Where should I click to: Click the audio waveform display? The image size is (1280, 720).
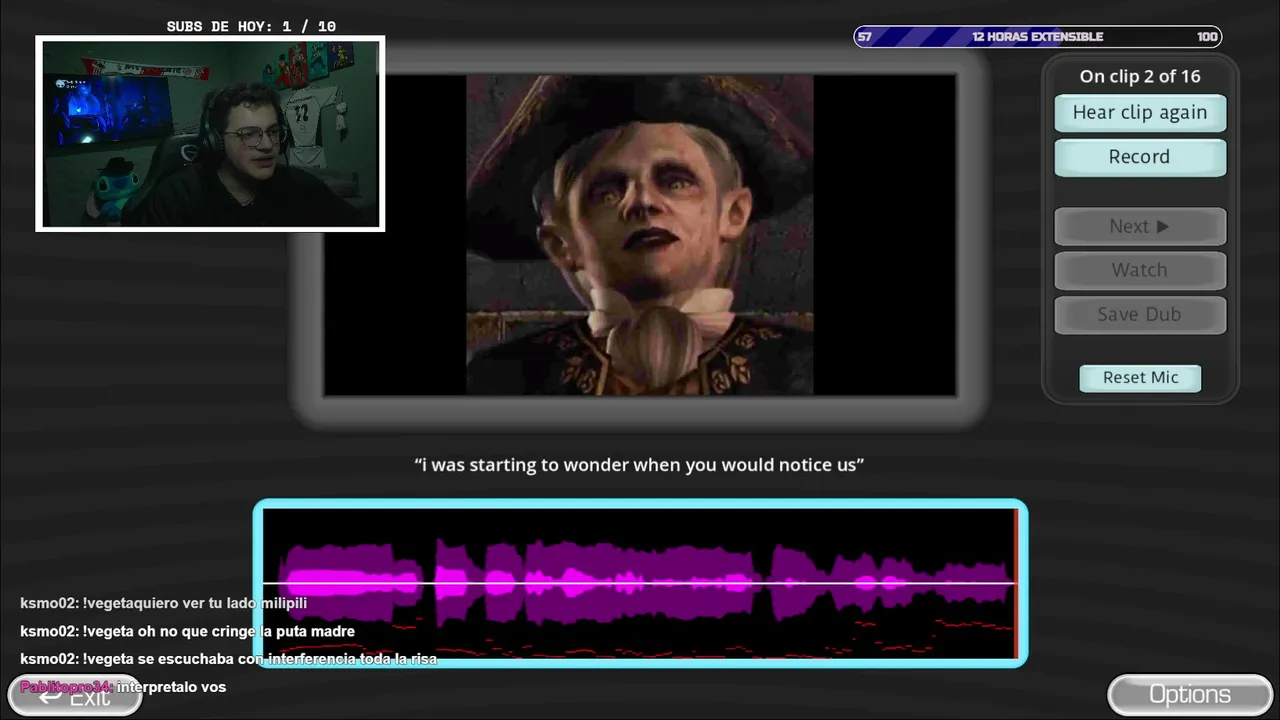[x=640, y=583]
